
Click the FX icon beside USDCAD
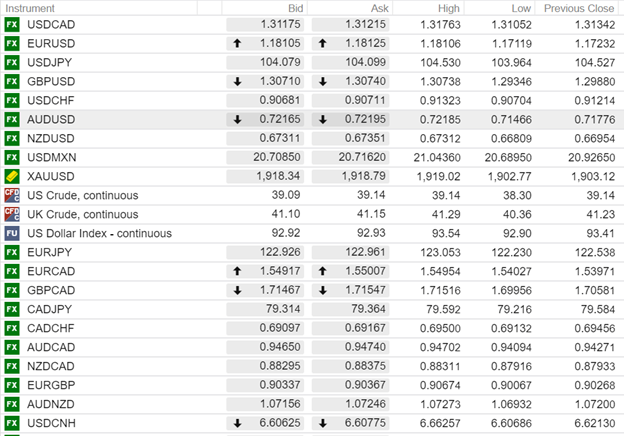12,24
